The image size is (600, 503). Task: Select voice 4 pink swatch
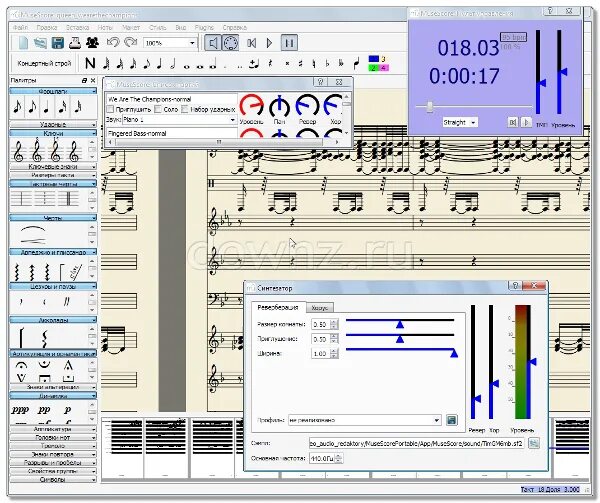pyautogui.click(x=384, y=68)
